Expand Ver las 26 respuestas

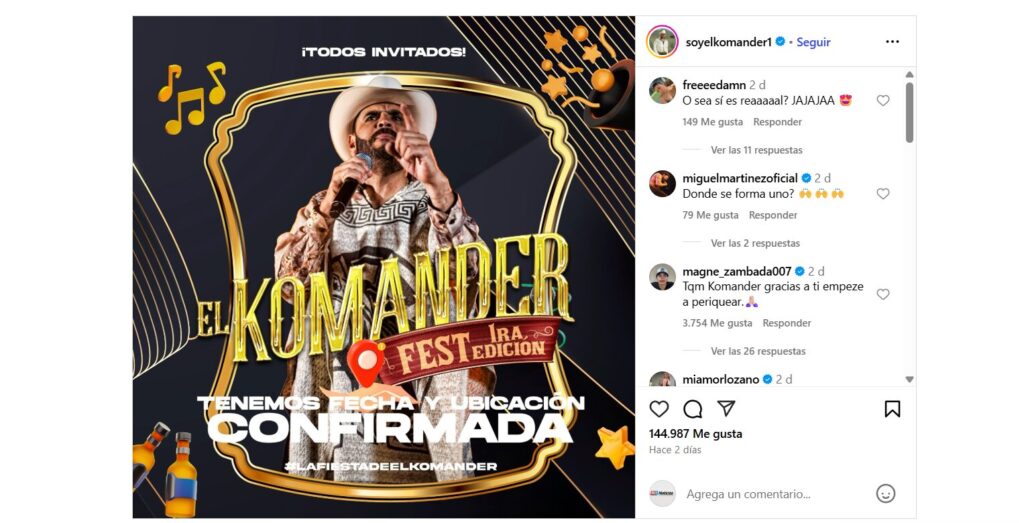(758, 351)
